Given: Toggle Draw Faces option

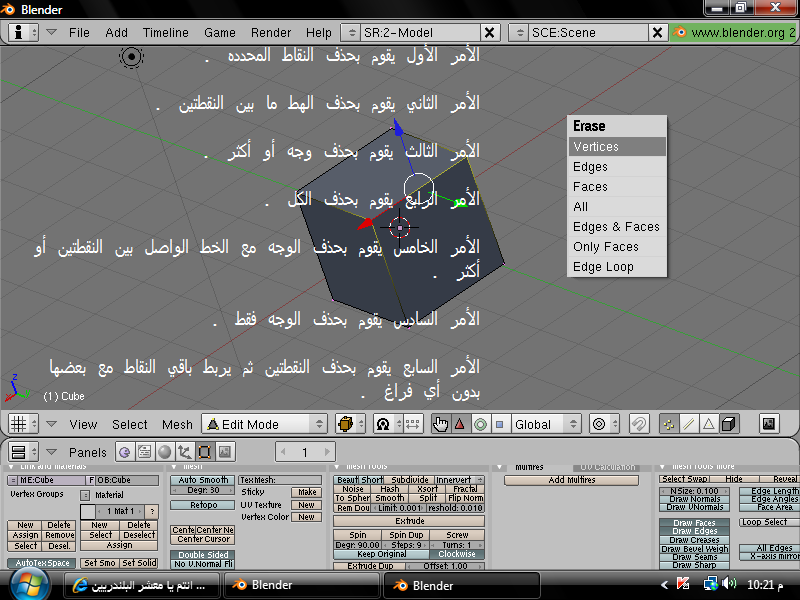Looking at the screenshot, I should coord(694,523).
